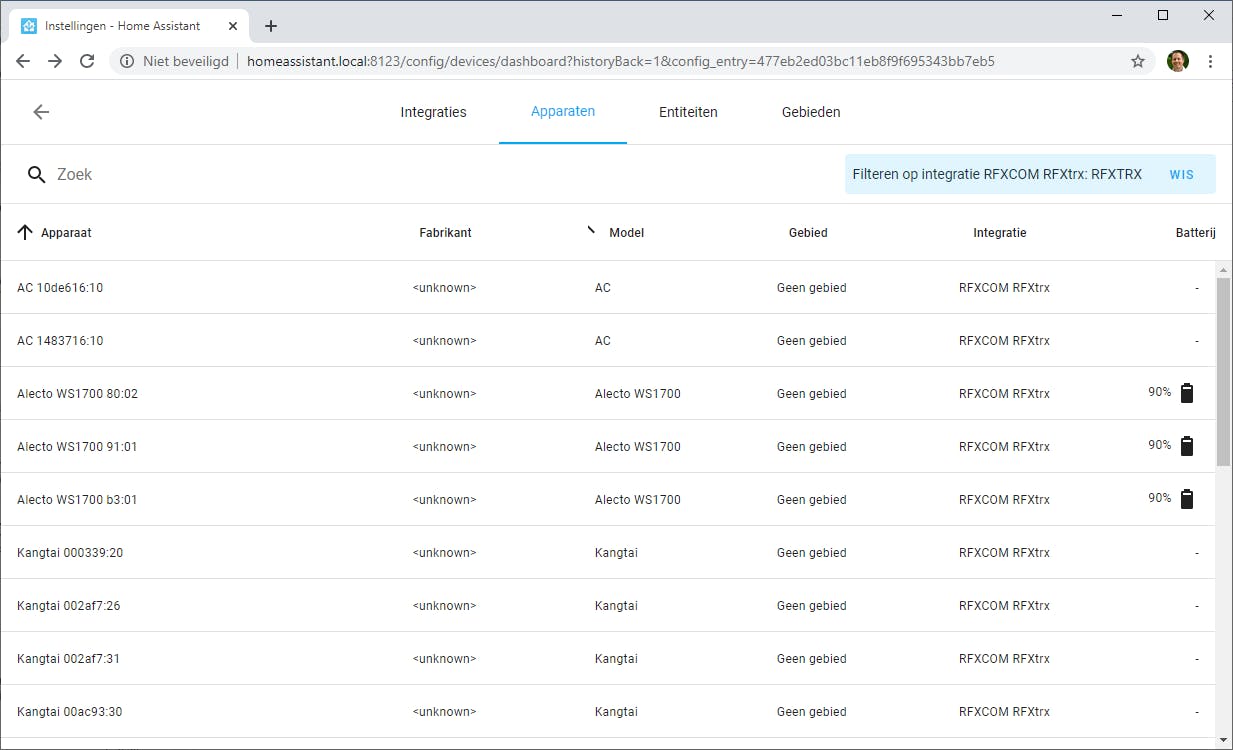This screenshot has height=750, width=1233.
Task: Click the search magnifier icon
Action: [37, 175]
